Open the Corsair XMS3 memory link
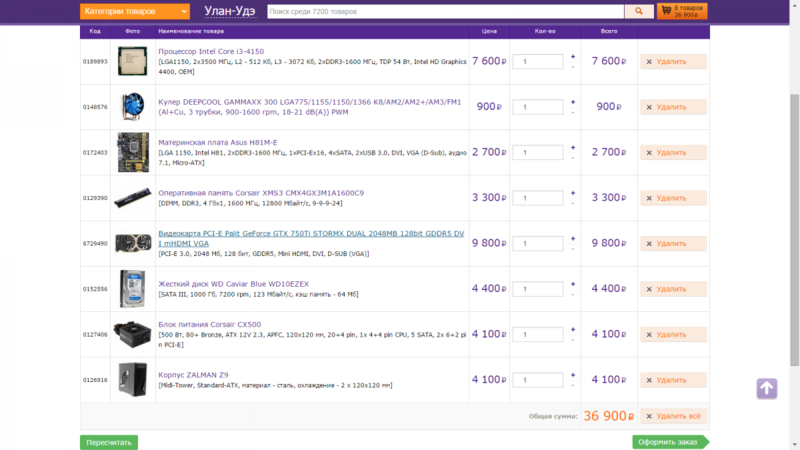The height and width of the screenshot is (450, 800). click(261, 192)
